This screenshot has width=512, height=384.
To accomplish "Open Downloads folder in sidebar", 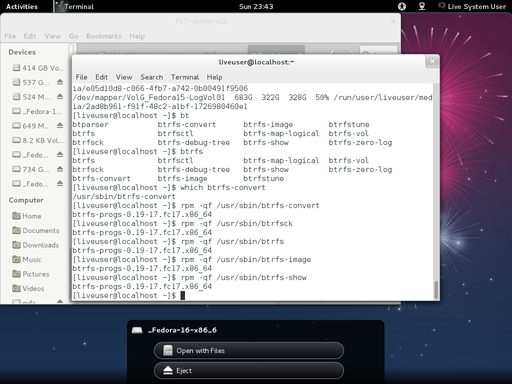I will pyautogui.click(x=35, y=245).
